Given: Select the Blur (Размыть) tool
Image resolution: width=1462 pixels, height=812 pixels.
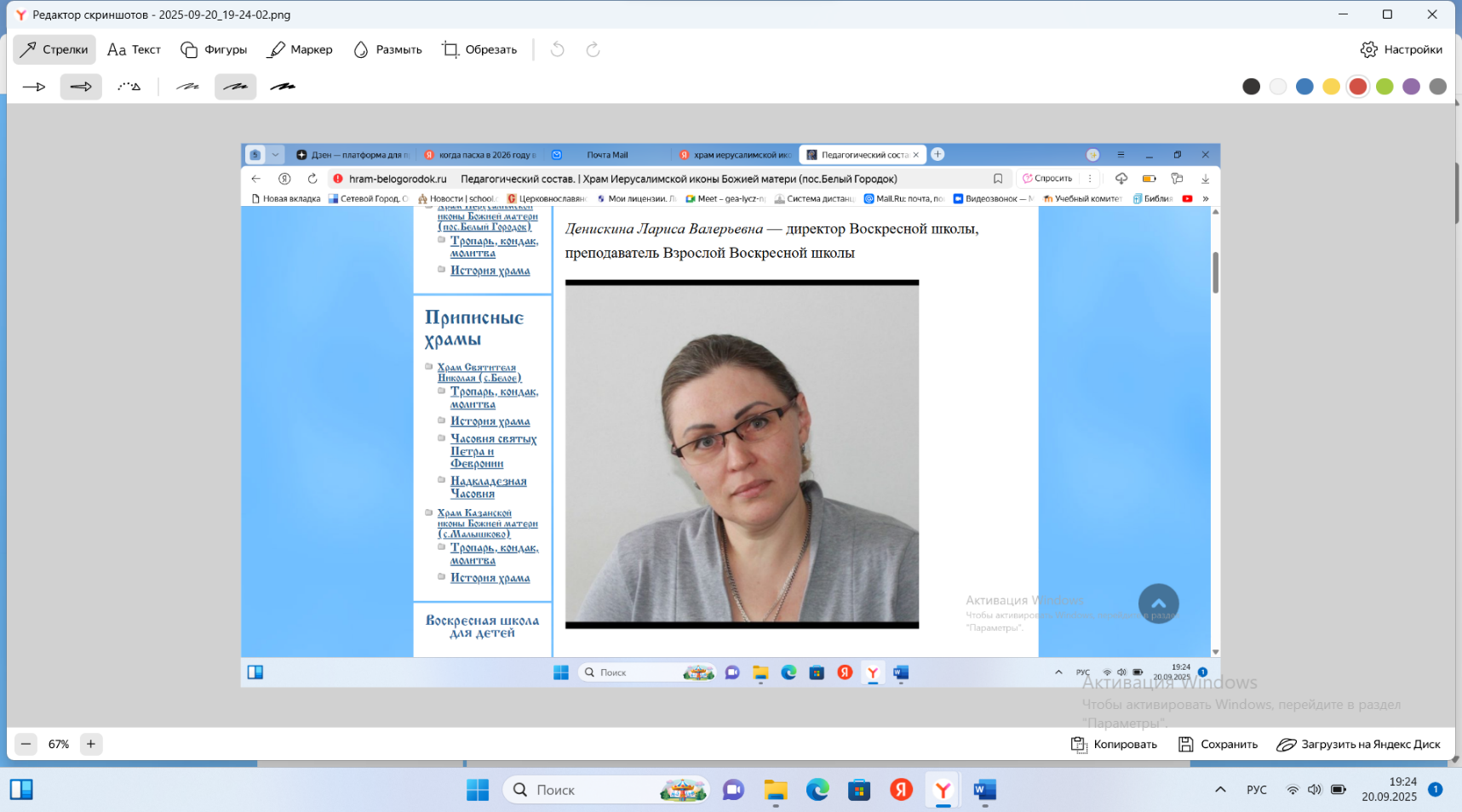Looking at the screenshot, I should (x=387, y=49).
